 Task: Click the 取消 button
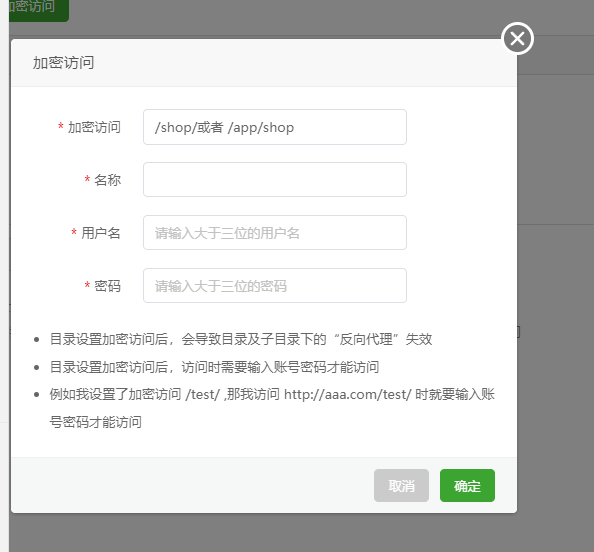click(x=401, y=485)
